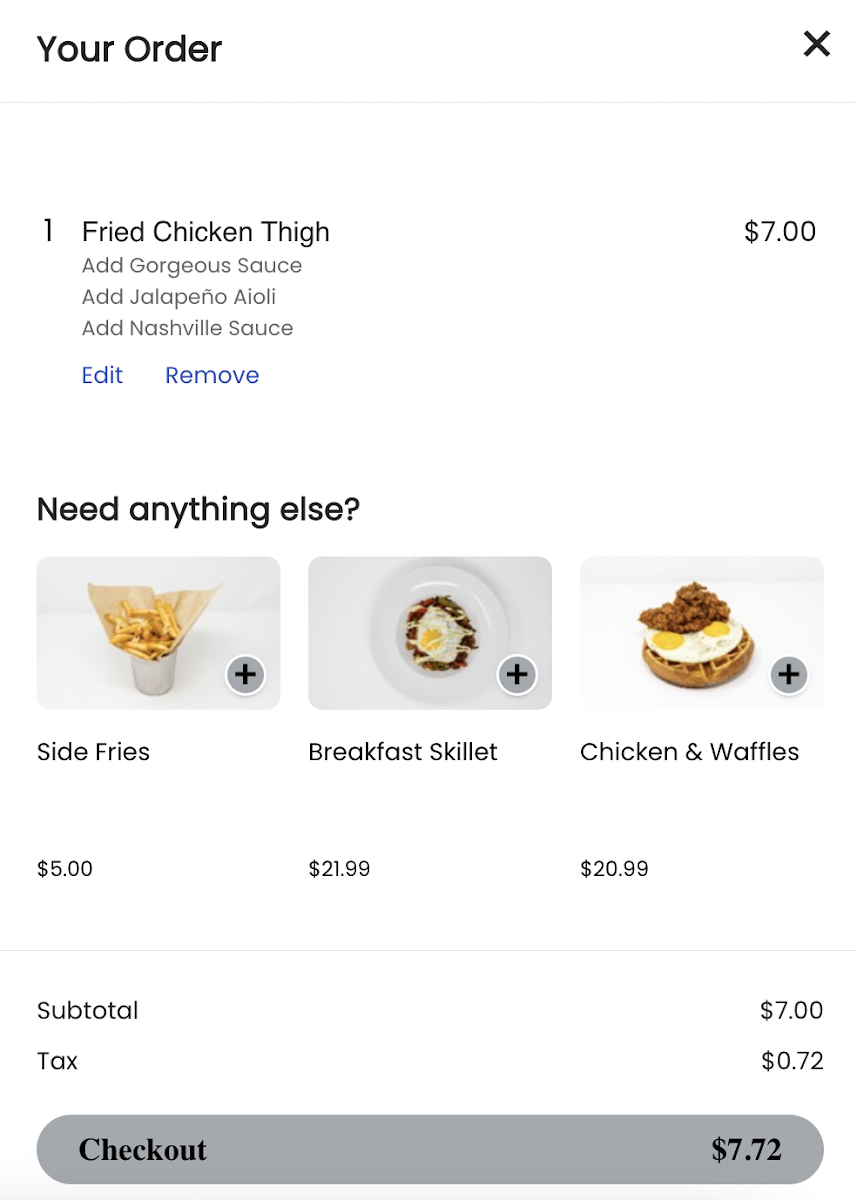Close the Your Order panel
This screenshot has width=857, height=1200.
[816, 44]
